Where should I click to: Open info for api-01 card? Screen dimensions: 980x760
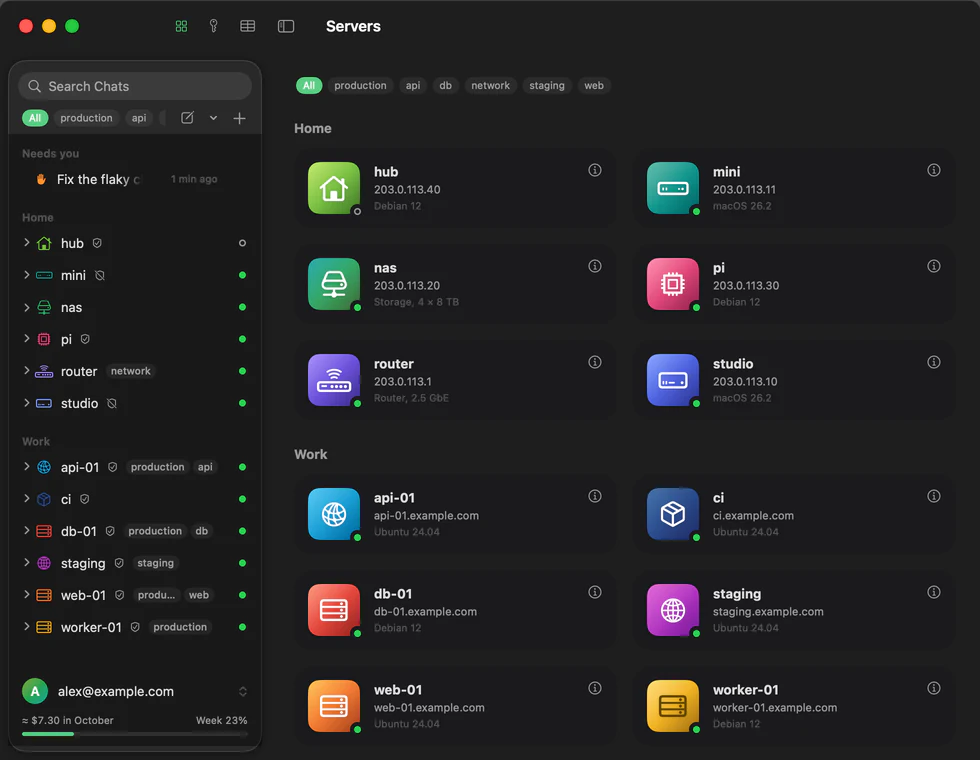pyautogui.click(x=595, y=496)
